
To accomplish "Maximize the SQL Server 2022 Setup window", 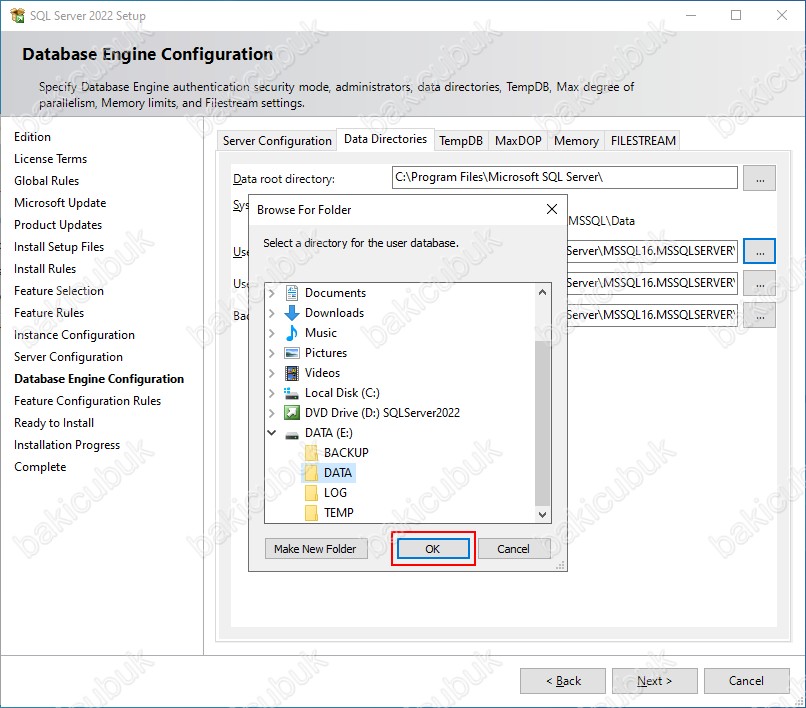I will point(736,15).
